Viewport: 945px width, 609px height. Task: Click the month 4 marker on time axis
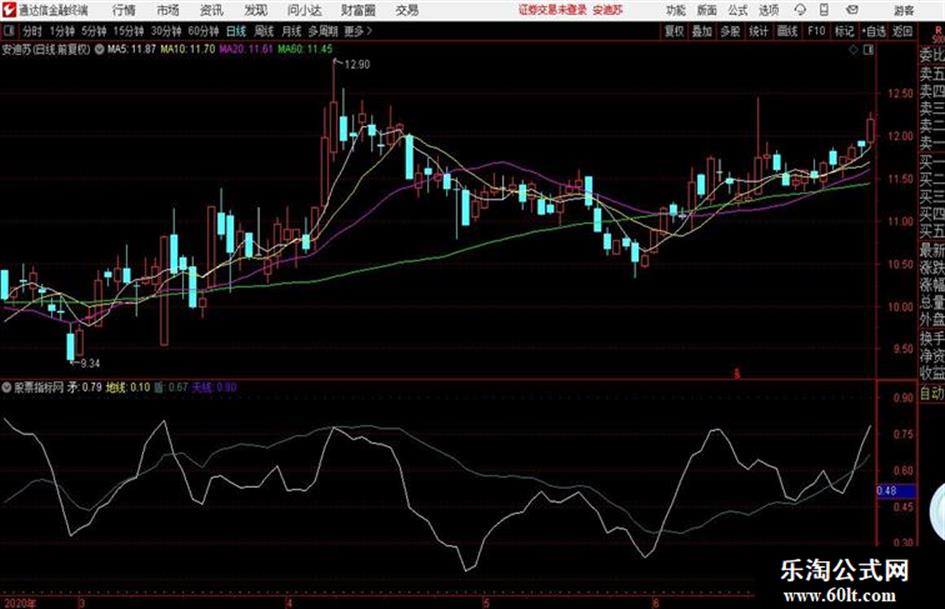pos(290,603)
